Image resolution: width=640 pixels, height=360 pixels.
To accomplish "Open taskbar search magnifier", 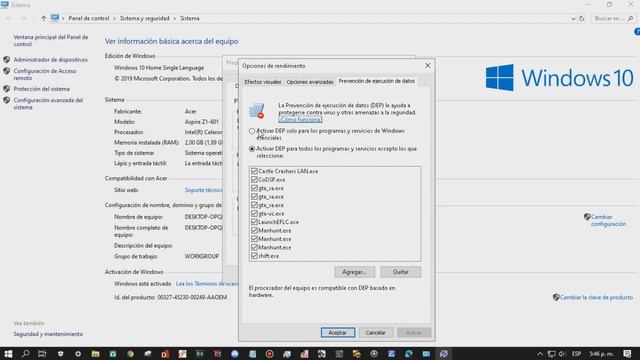I will [x=25, y=353].
